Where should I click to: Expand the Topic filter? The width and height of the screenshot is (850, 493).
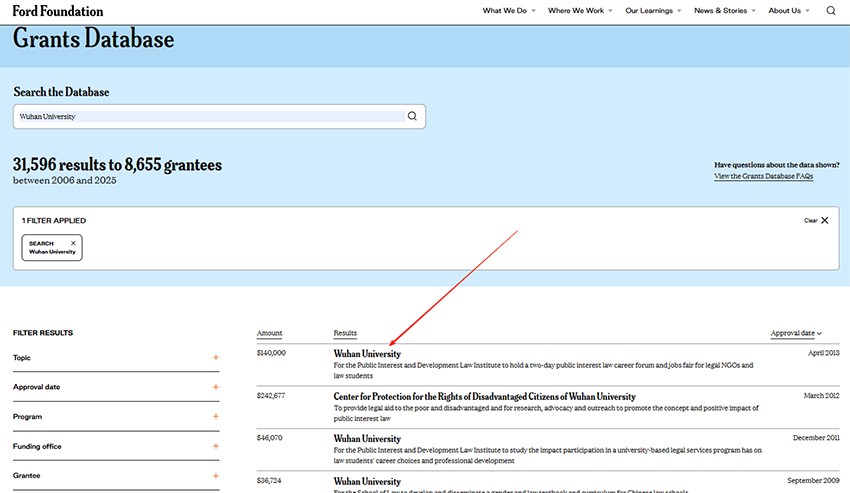[116, 357]
